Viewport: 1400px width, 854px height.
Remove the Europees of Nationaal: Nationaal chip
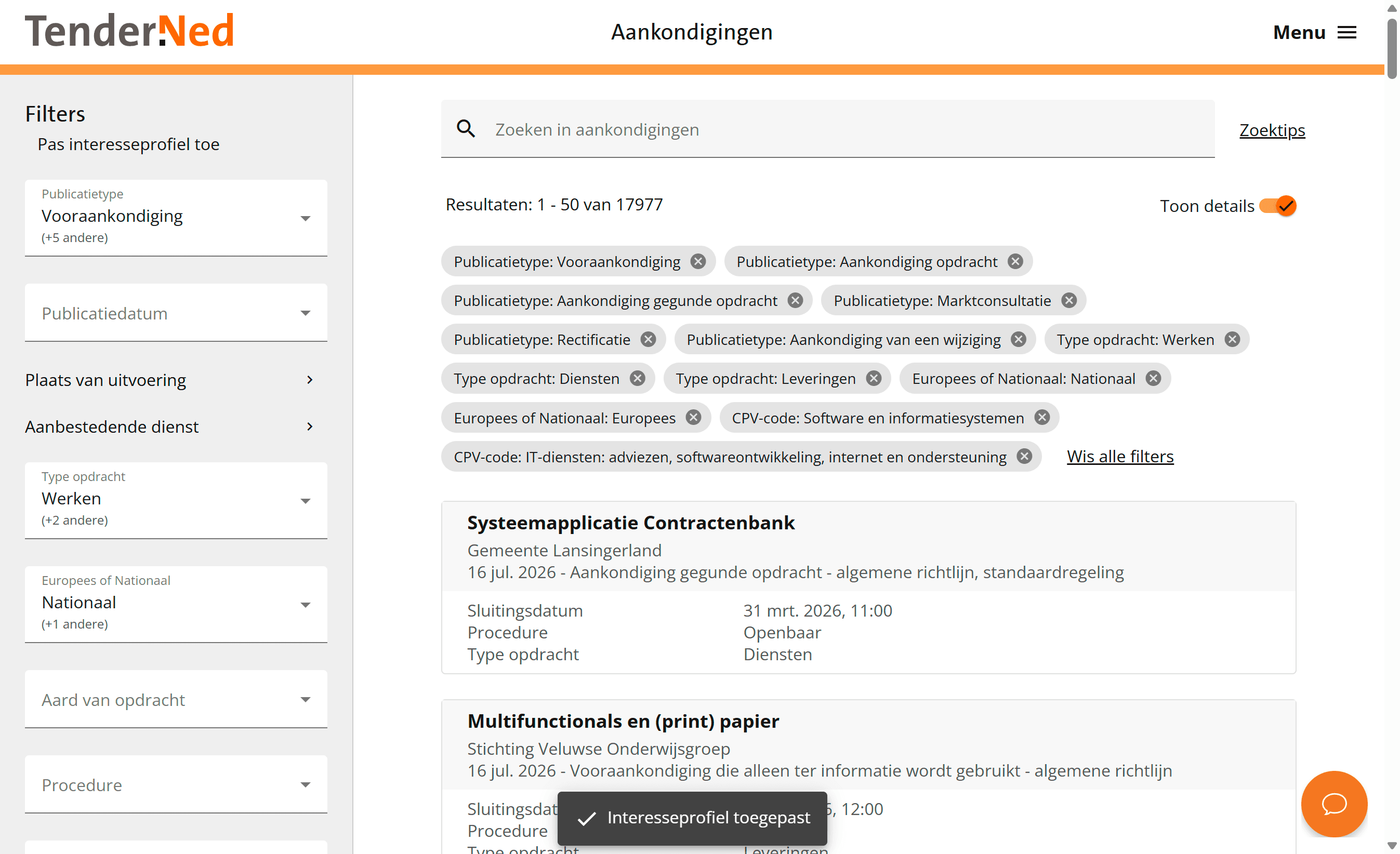pyautogui.click(x=1153, y=378)
